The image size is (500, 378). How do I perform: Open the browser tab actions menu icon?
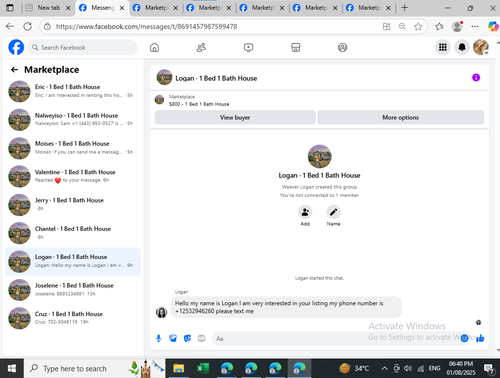(10, 8)
